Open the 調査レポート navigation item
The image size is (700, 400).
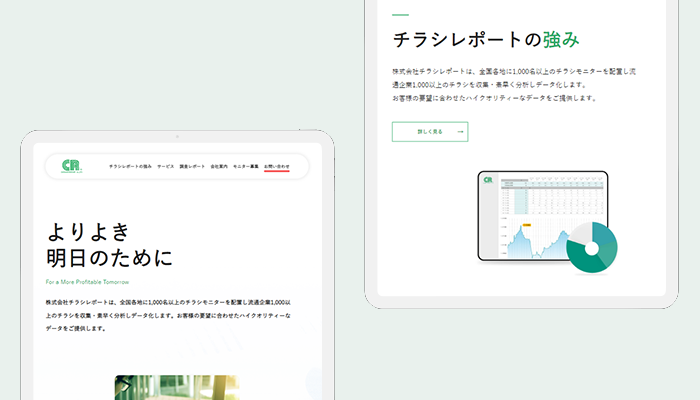click(192, 167)
